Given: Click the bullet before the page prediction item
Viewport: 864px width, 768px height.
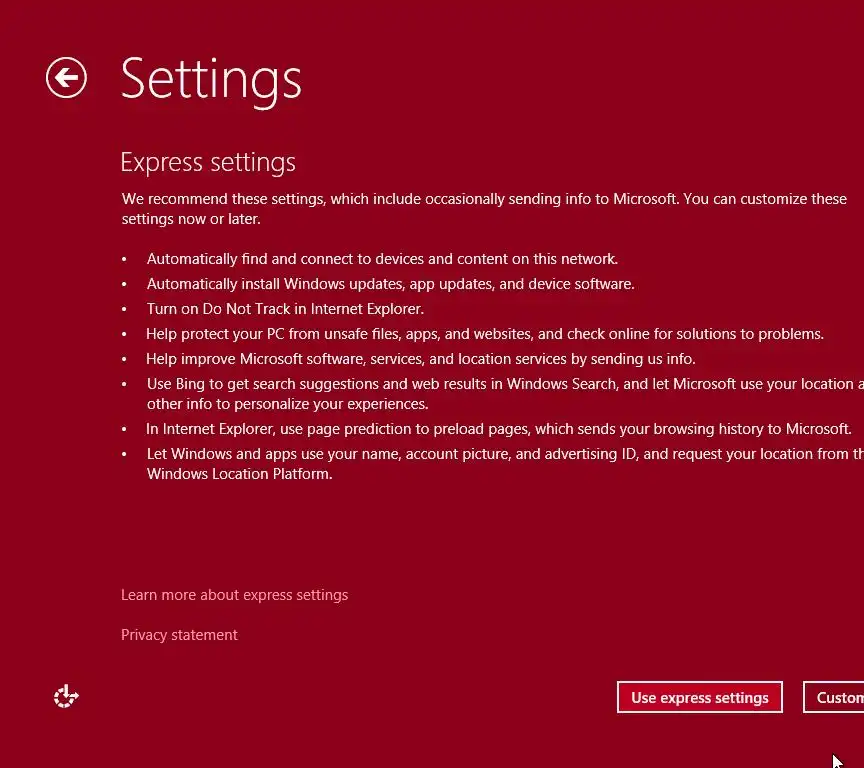Looking at the screenshot, I should point(124,430).
